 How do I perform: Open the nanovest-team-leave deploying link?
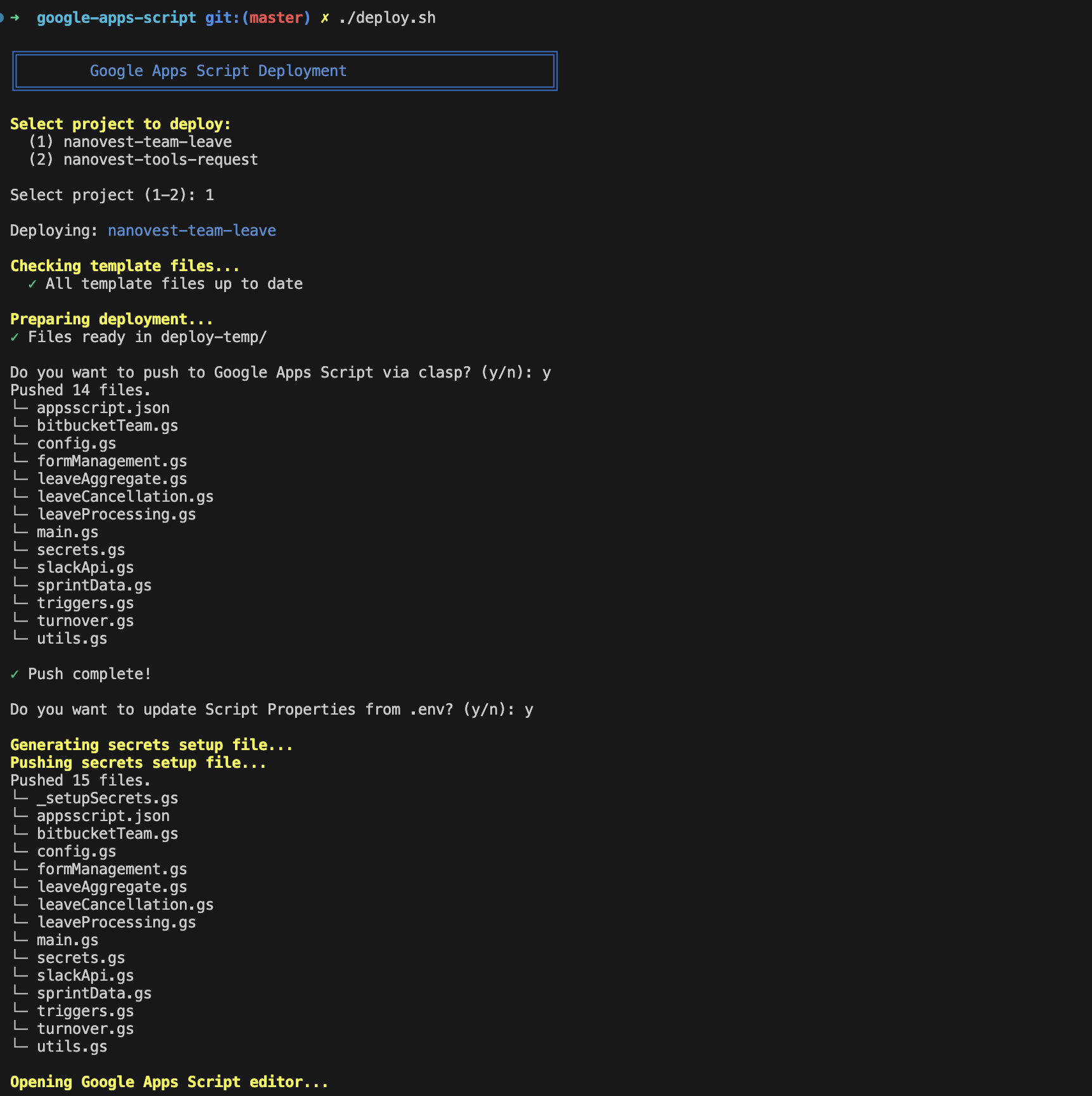pyautogui.click(x=191, y=230)
